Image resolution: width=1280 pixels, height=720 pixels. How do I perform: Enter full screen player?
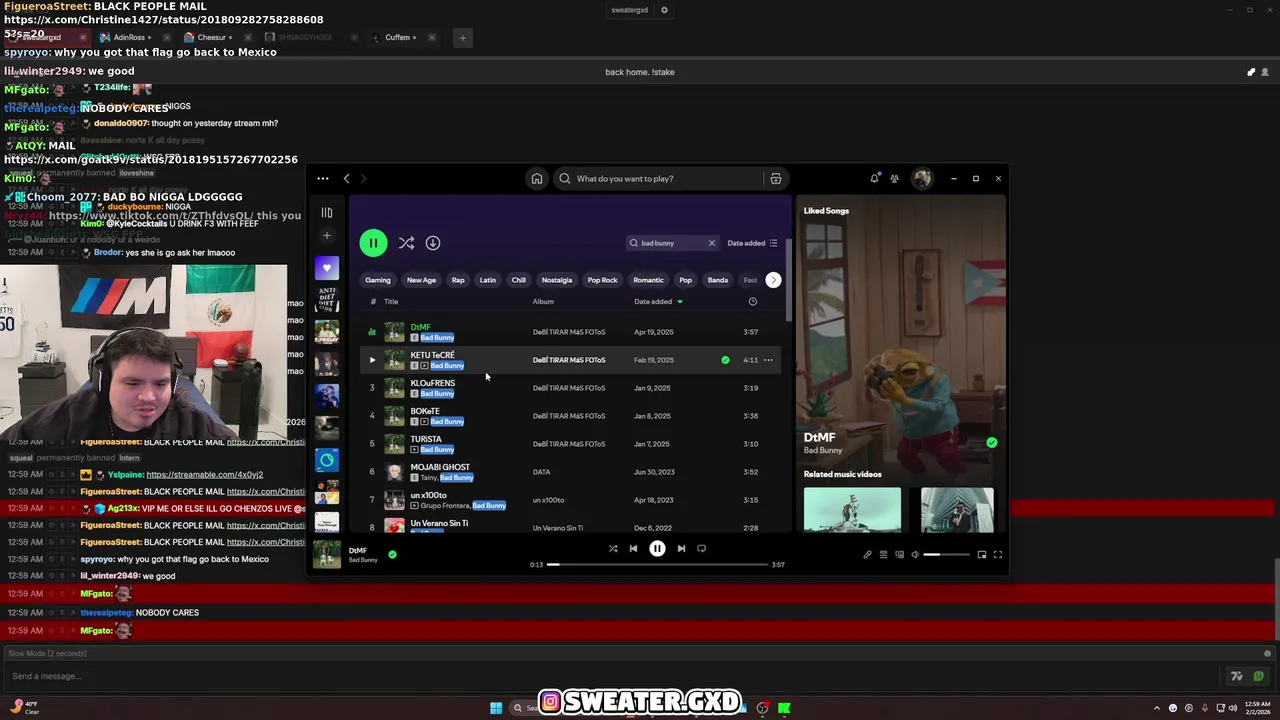997,555
